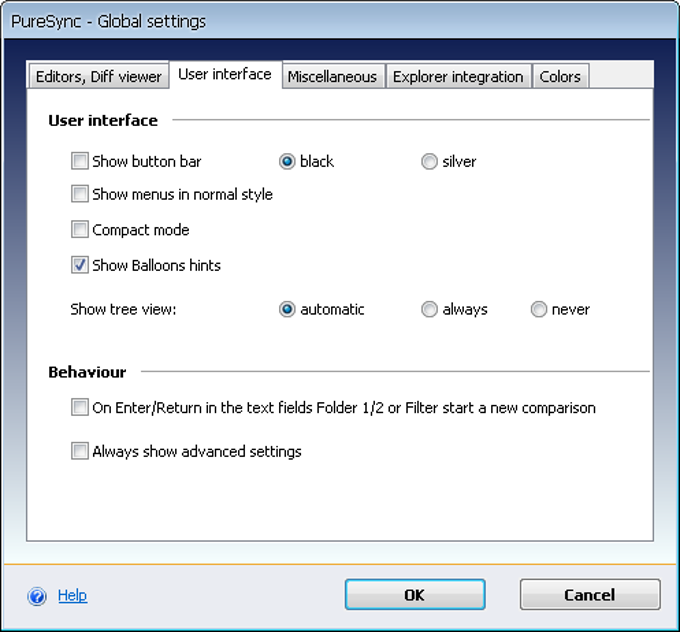The width and height of the screenshot is (680, 632).
Task: Switch to the Colors tab
Action: click(x=560, y=76)
